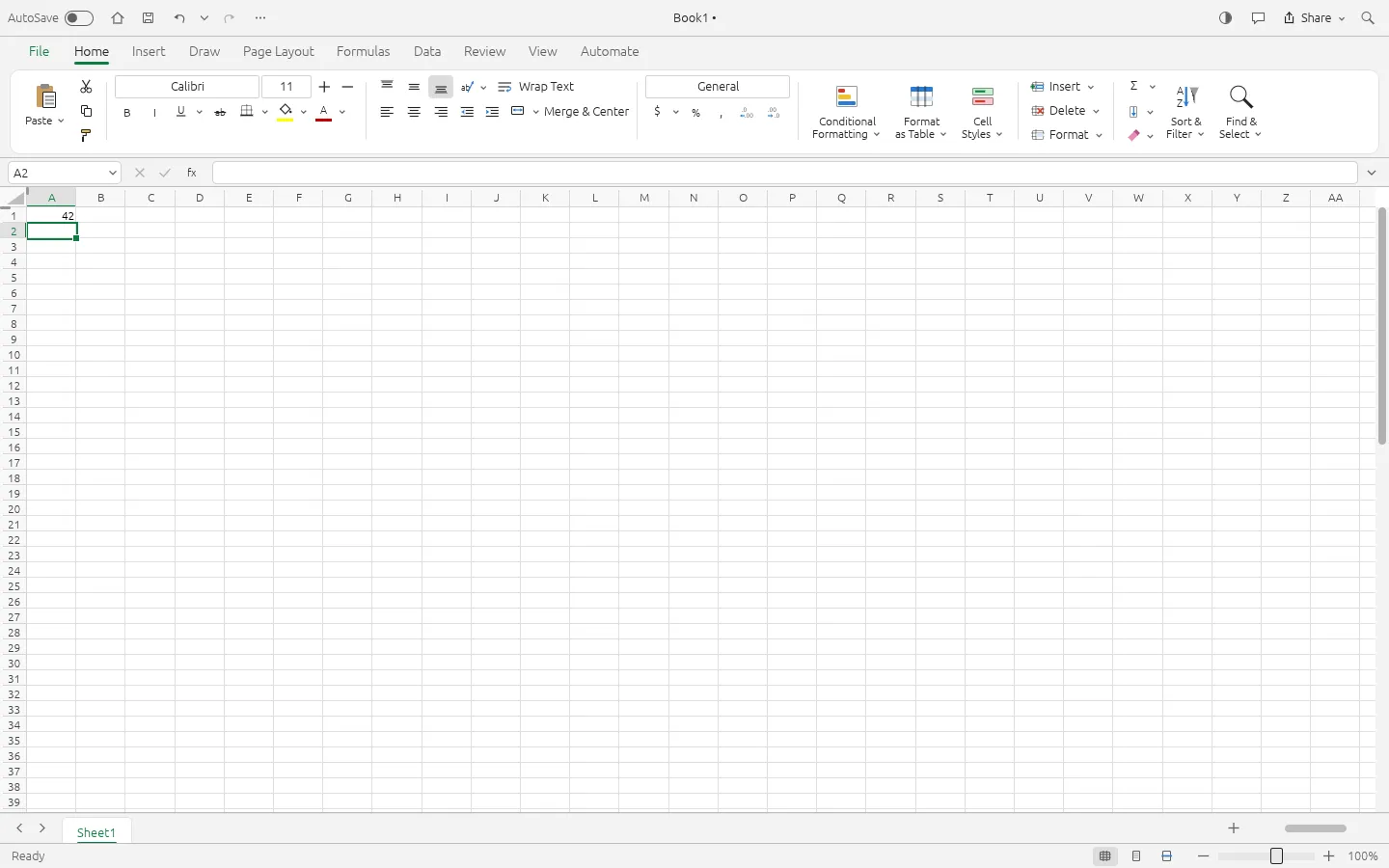Go to Home icon in title bar
This screenshot has height=868, width=1389.
pos(118,18)
